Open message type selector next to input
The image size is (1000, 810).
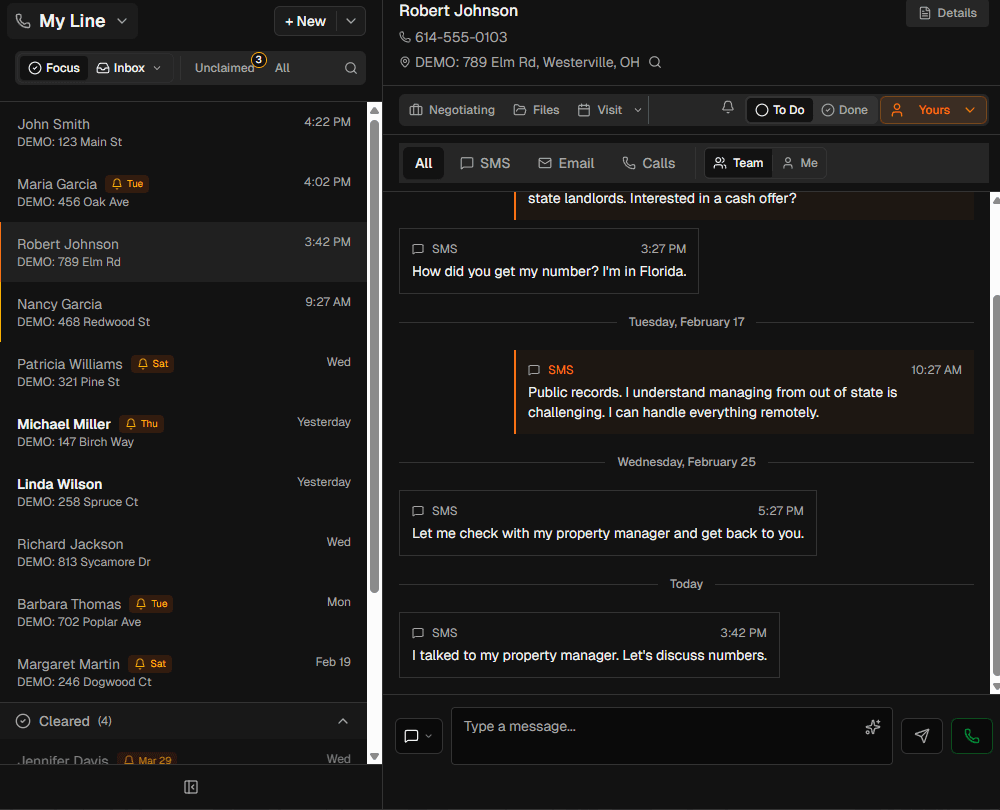pos(418,736)
